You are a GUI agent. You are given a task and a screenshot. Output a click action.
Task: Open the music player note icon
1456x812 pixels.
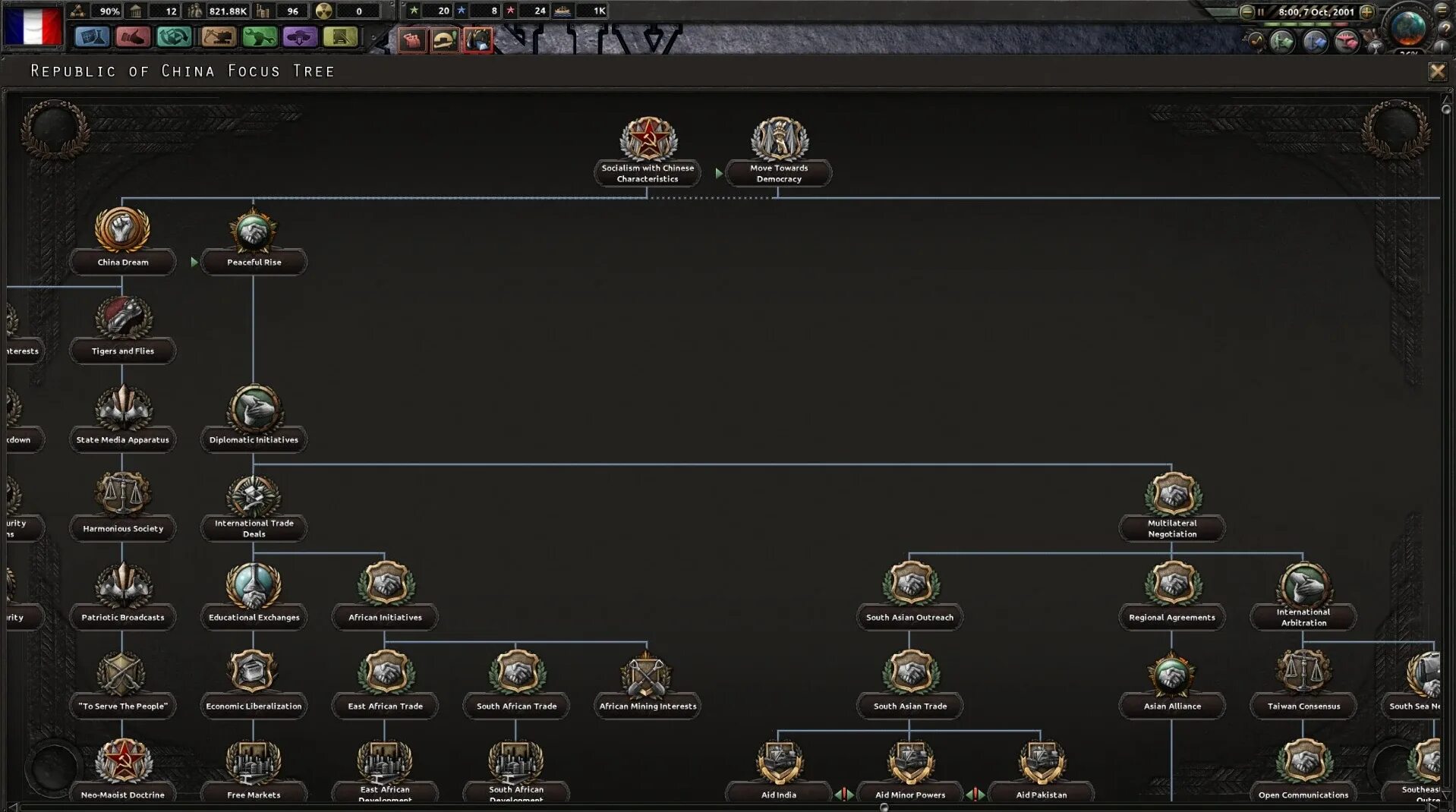1256,40
